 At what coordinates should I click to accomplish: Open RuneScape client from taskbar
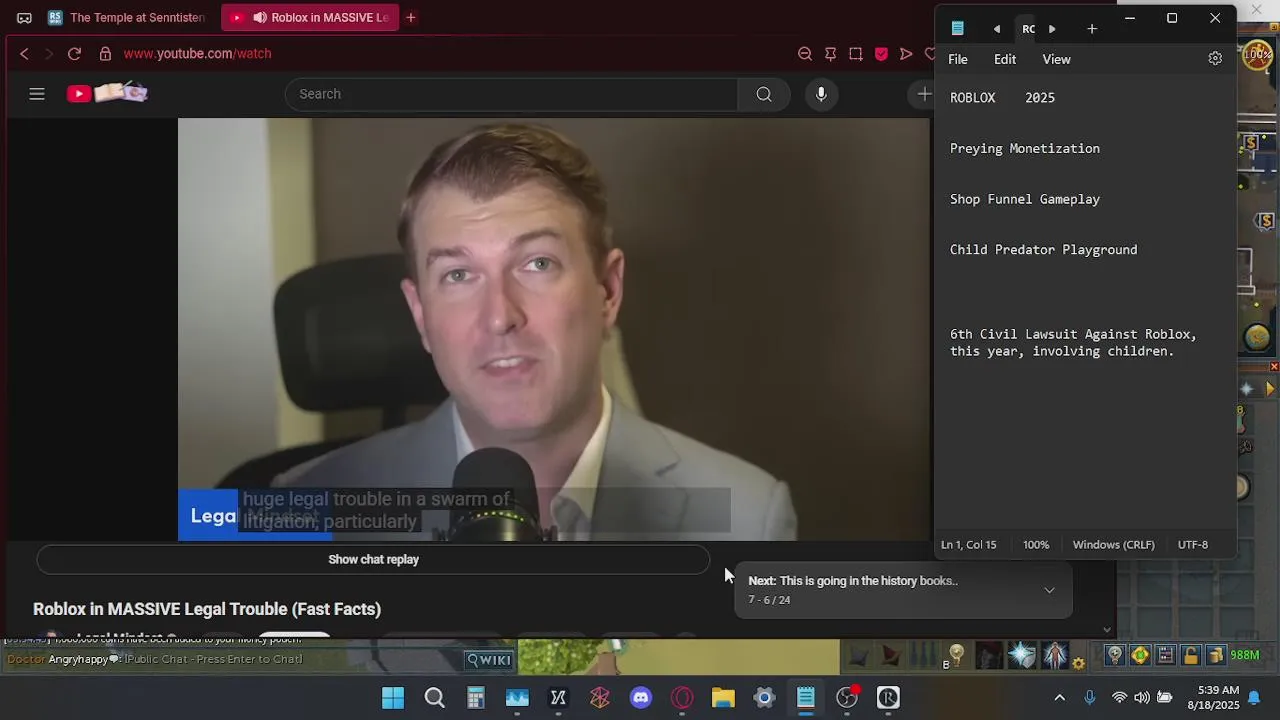(x=888, y=698)
